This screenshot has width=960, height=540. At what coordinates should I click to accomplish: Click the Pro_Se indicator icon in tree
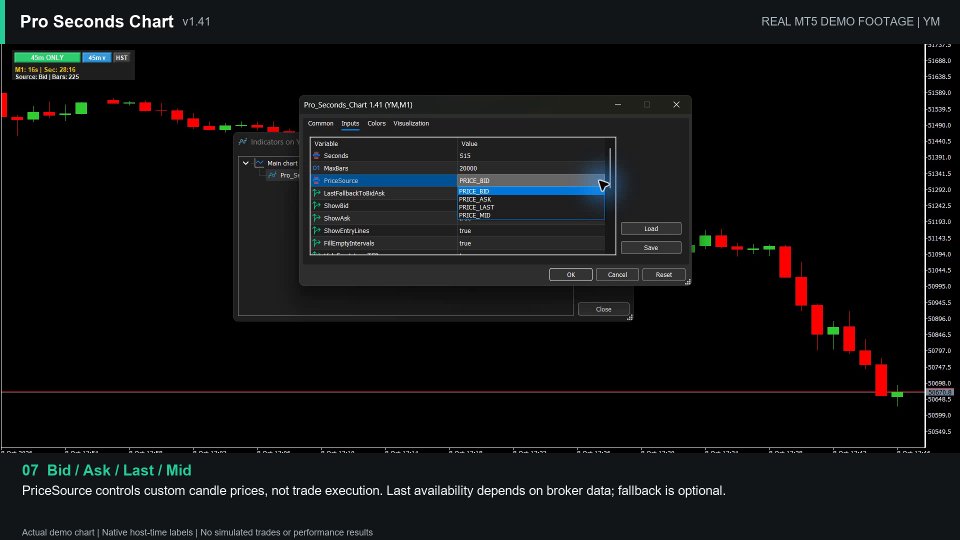pyautogui.click(x=272, y=175)
